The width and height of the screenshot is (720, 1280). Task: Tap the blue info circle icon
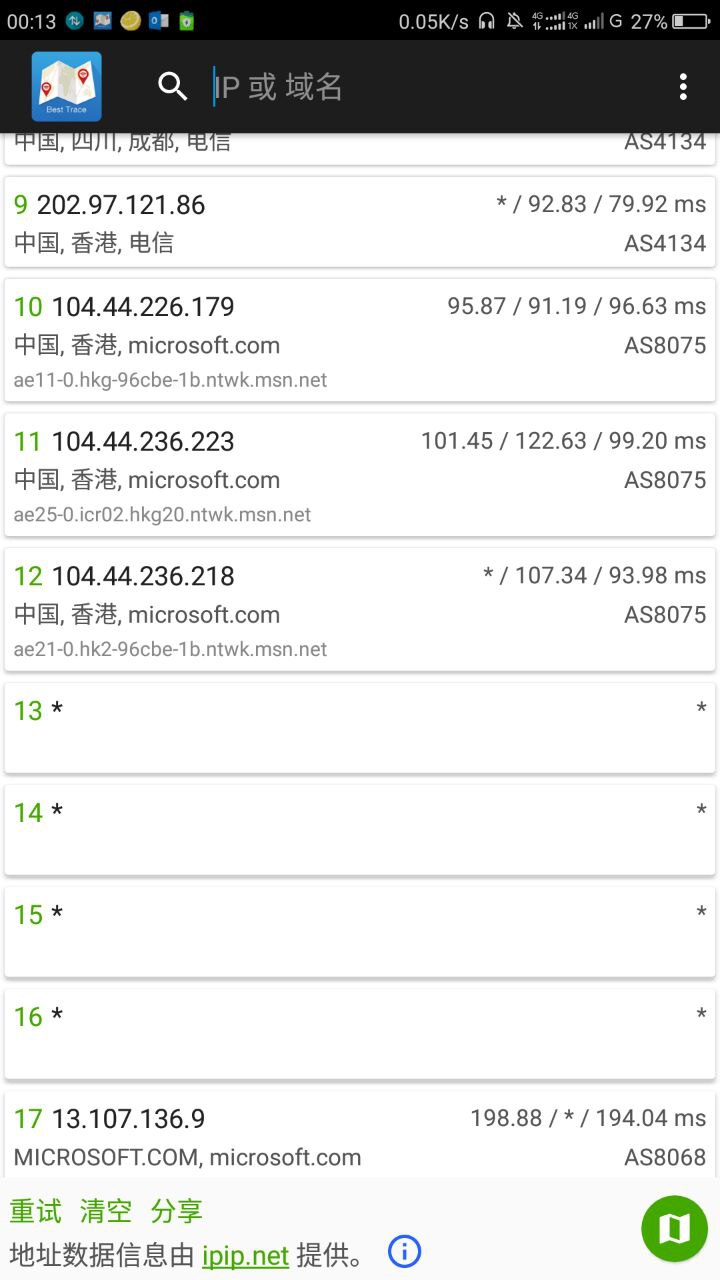pyautogui.click(x=404, y=1251)
